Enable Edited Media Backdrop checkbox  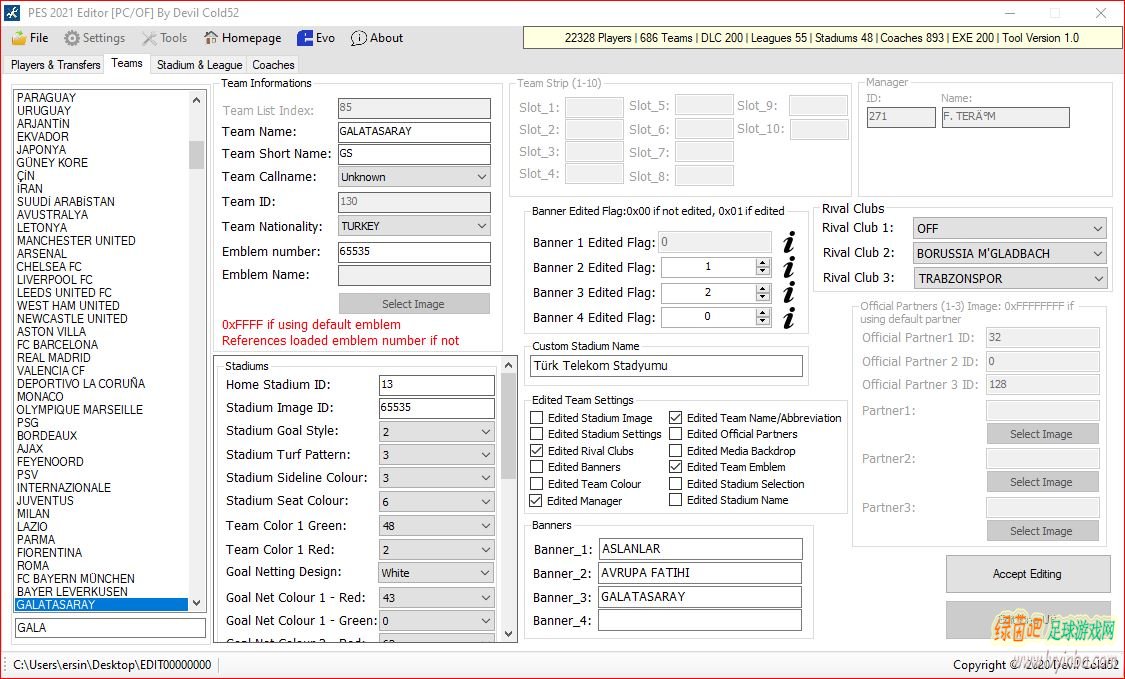(x=675, y=451)
